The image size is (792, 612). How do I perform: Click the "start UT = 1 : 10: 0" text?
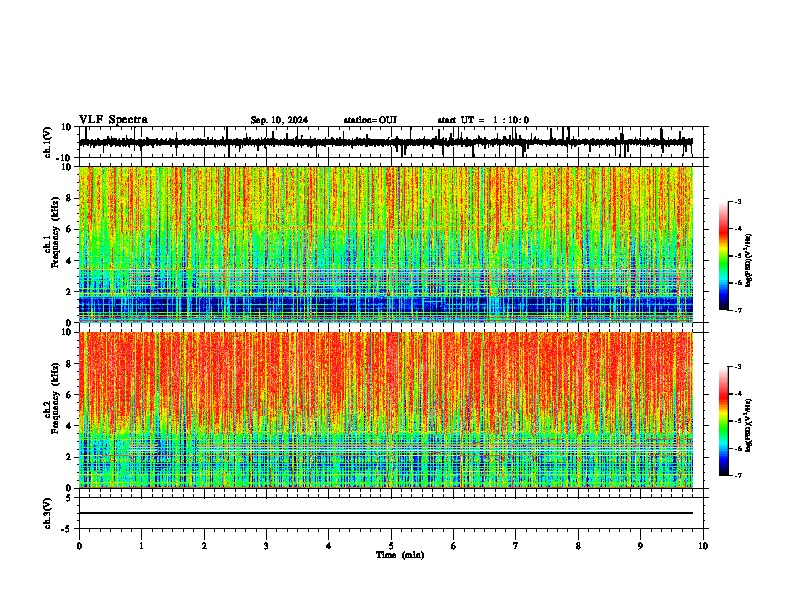[483, 120]
